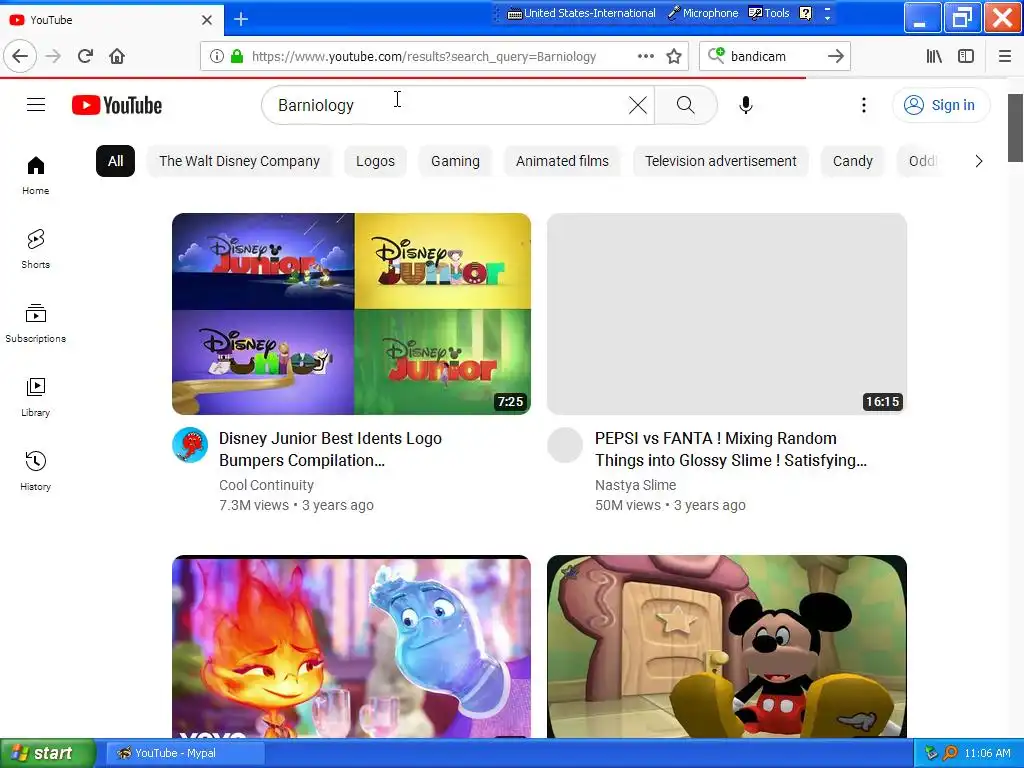Viewport: 1024px width, 768px height.
Task: Open PEPSI vs FANTA video title link
Action: point(731,449)
